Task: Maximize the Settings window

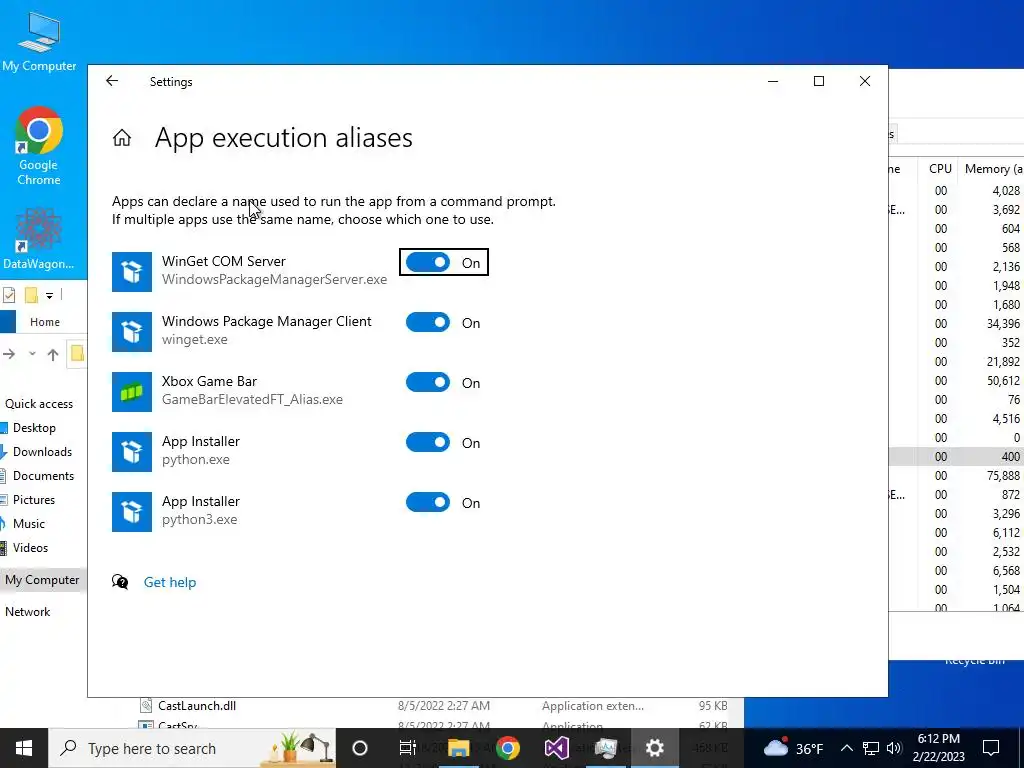Action: (819, 81)
